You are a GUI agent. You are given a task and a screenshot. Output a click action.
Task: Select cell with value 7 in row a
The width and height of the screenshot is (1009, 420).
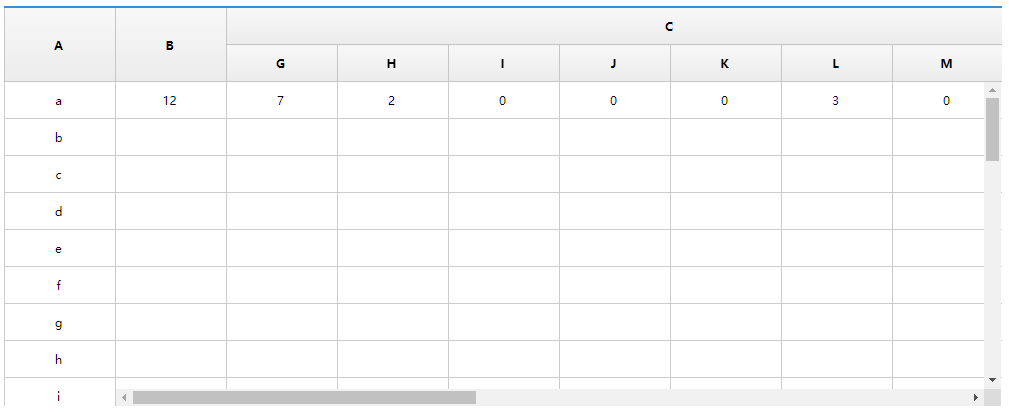[x=282, y=100]
